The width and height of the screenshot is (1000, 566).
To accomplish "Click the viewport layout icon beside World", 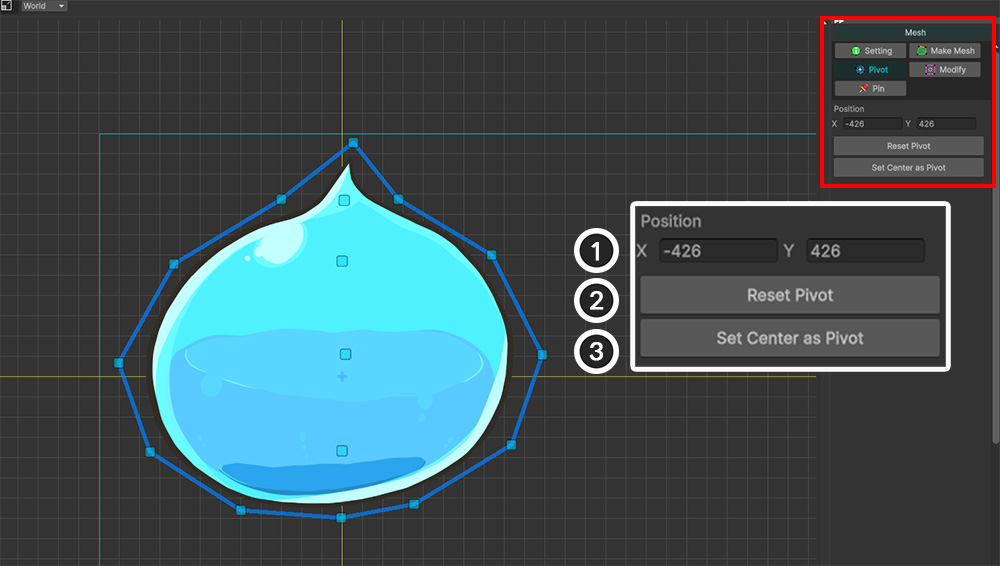I will [x=7, y=6].
